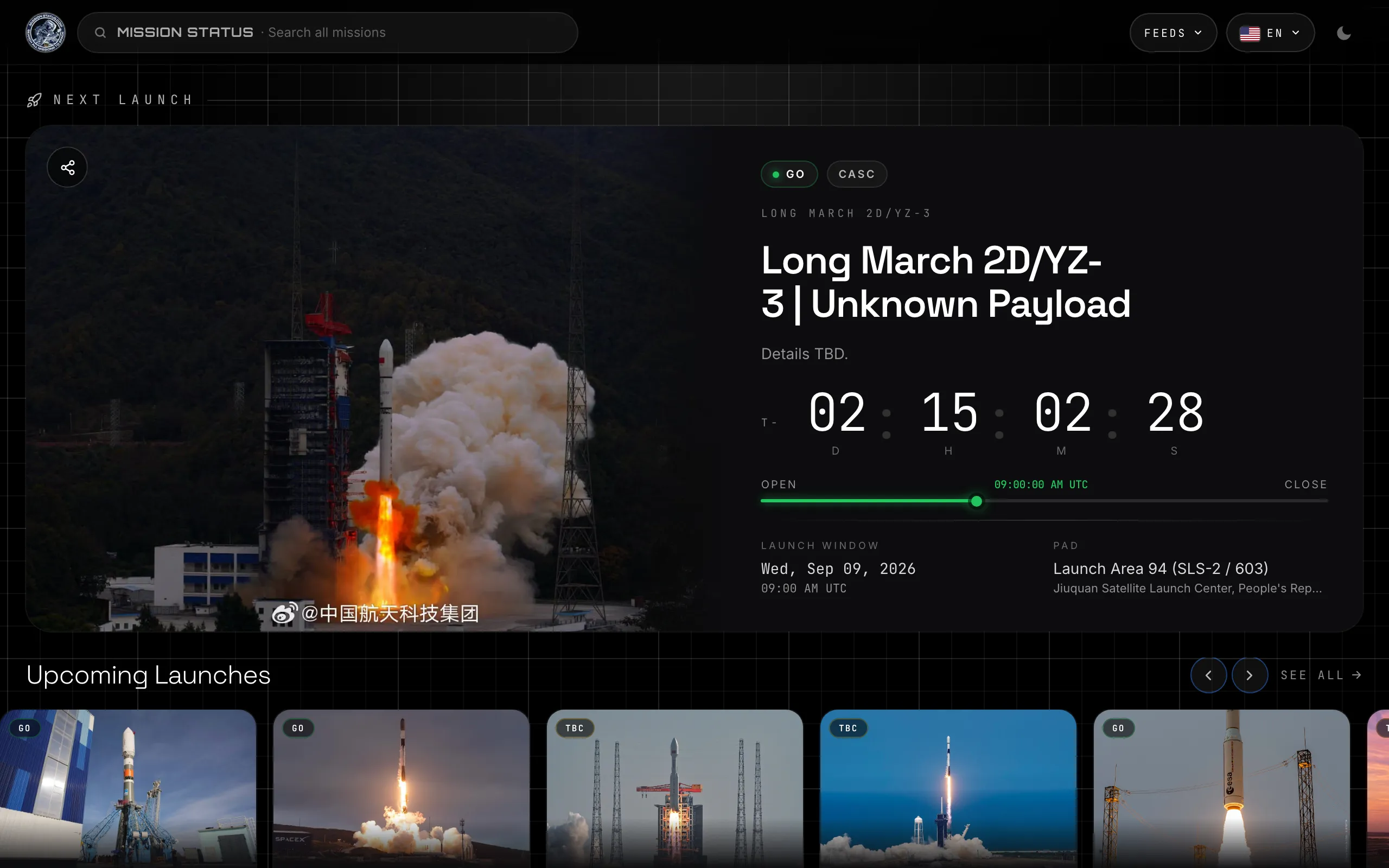Click the featured Long March launch photo
The height and width of the screenshot is (868, 1389).
coord(367,379)
